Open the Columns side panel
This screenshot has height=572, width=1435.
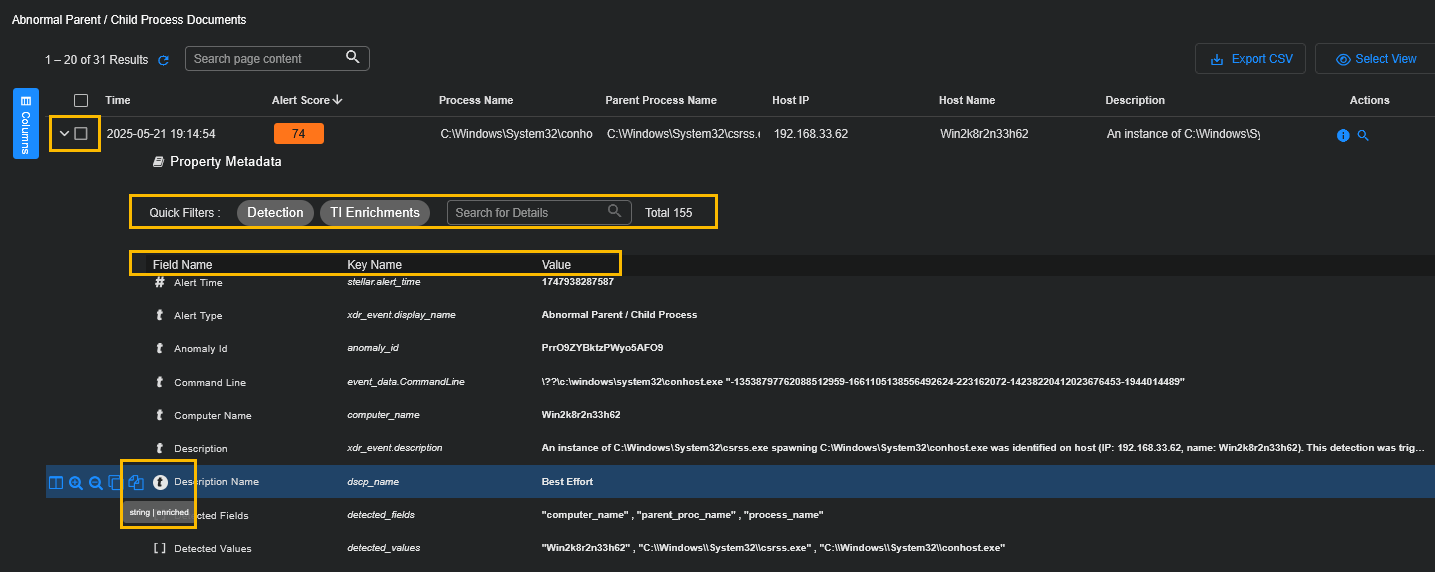tap(25, 123)
